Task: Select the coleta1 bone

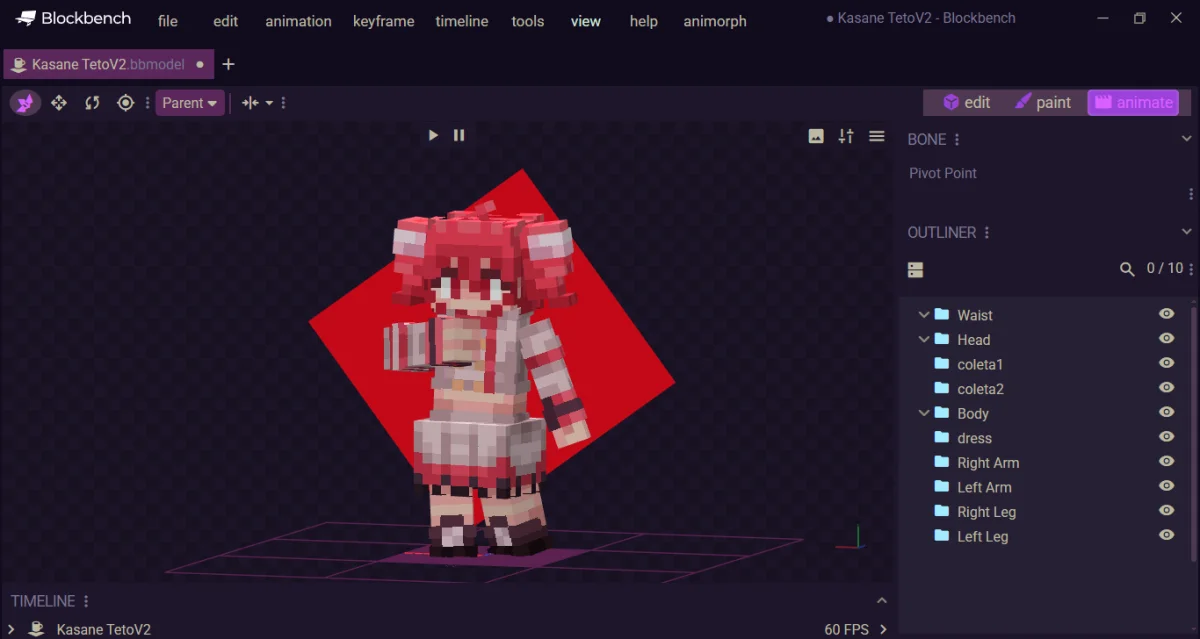Action: (980, 364)
